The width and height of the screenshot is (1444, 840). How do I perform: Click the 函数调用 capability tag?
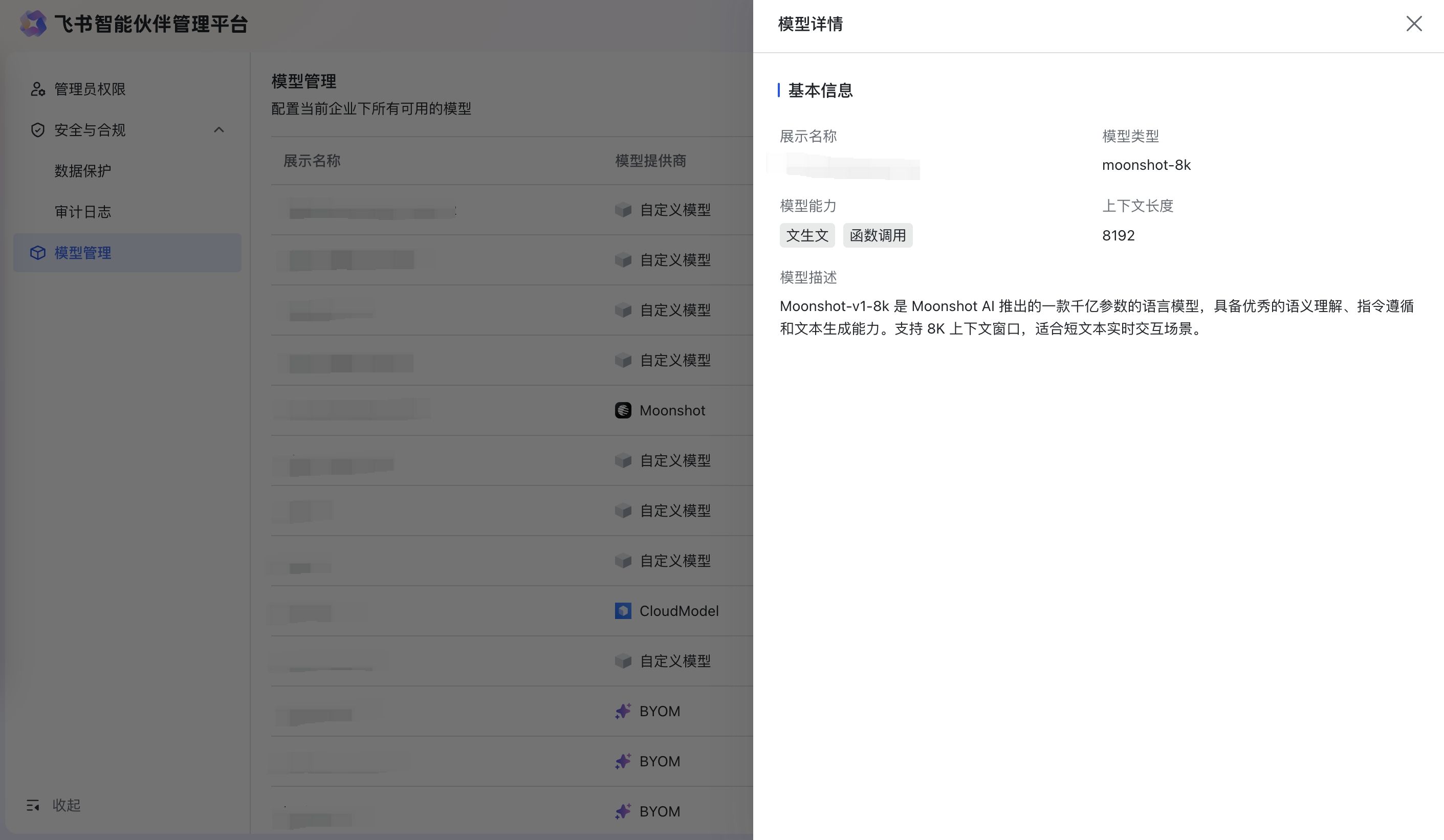[x=877, y=235]
